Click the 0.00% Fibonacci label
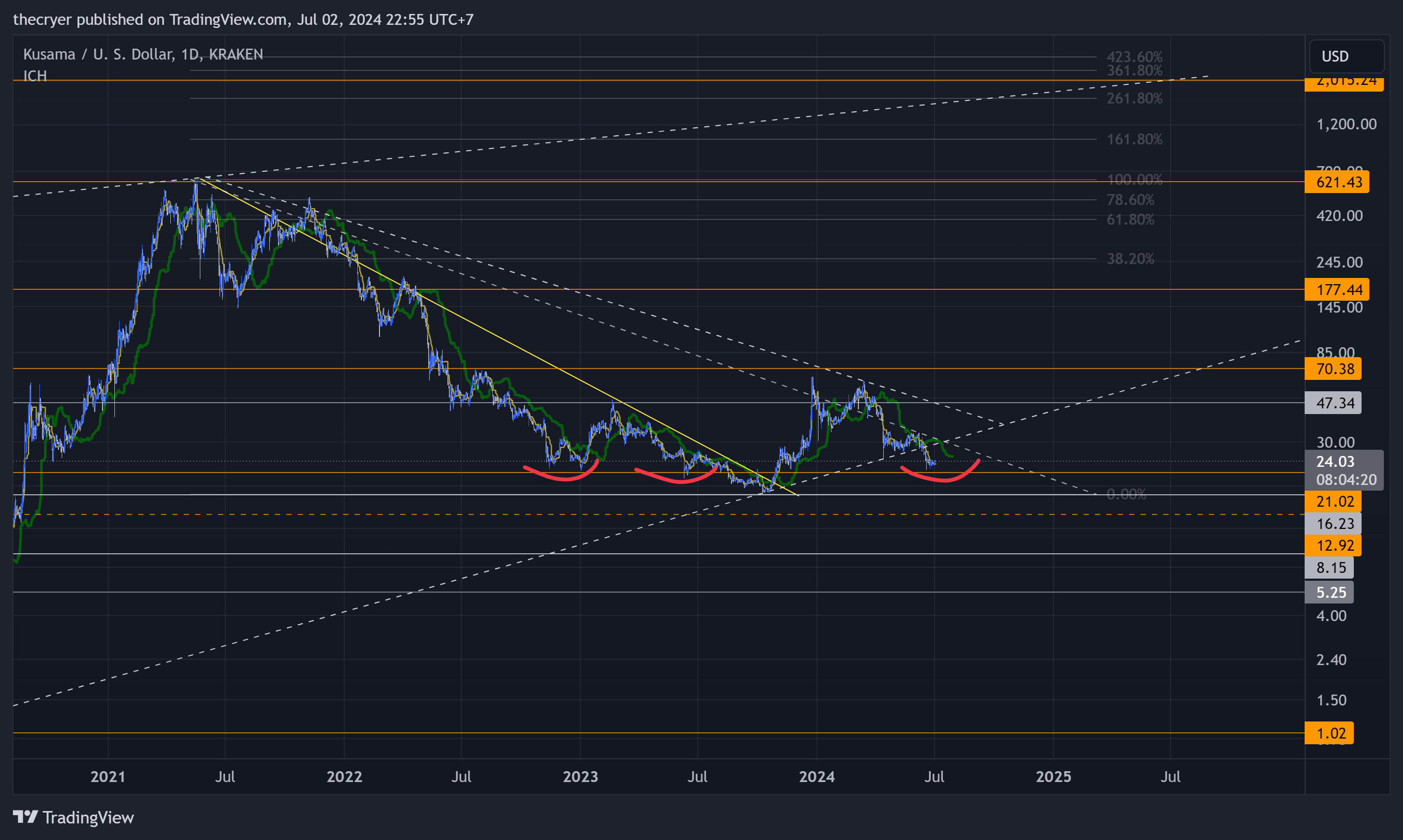This screenshot has width=1403, height=840. [1126, 494]
